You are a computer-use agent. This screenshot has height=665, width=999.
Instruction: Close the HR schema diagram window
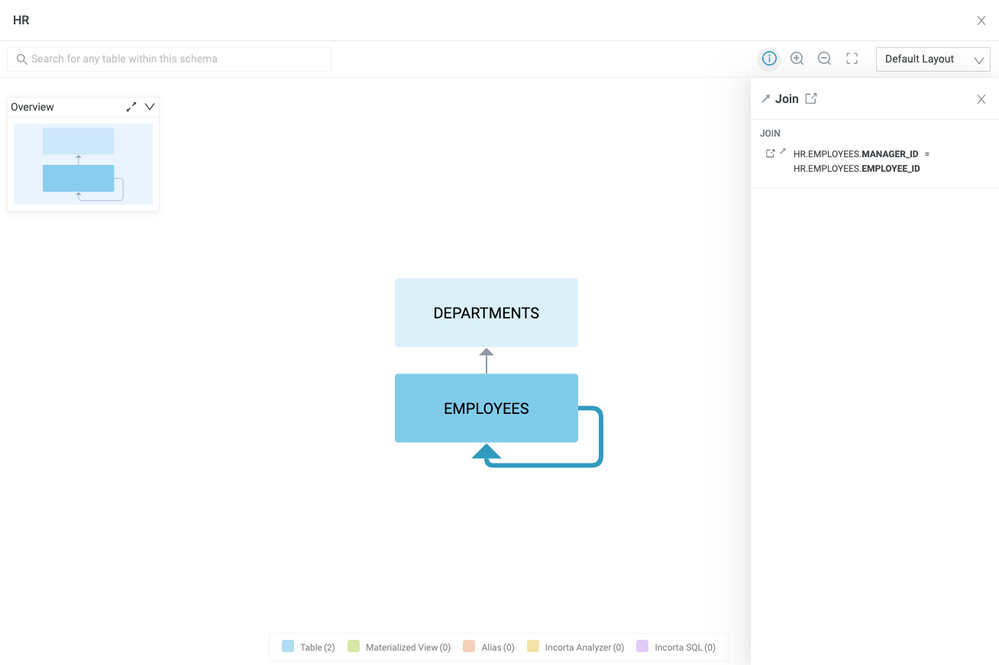[x=981, y=20]
